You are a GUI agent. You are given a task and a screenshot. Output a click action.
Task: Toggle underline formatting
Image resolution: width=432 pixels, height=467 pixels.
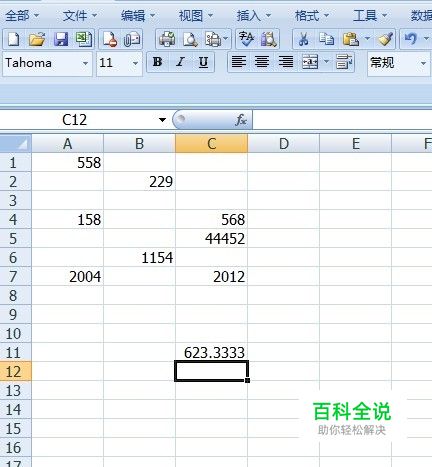click(x=203, y=62)
